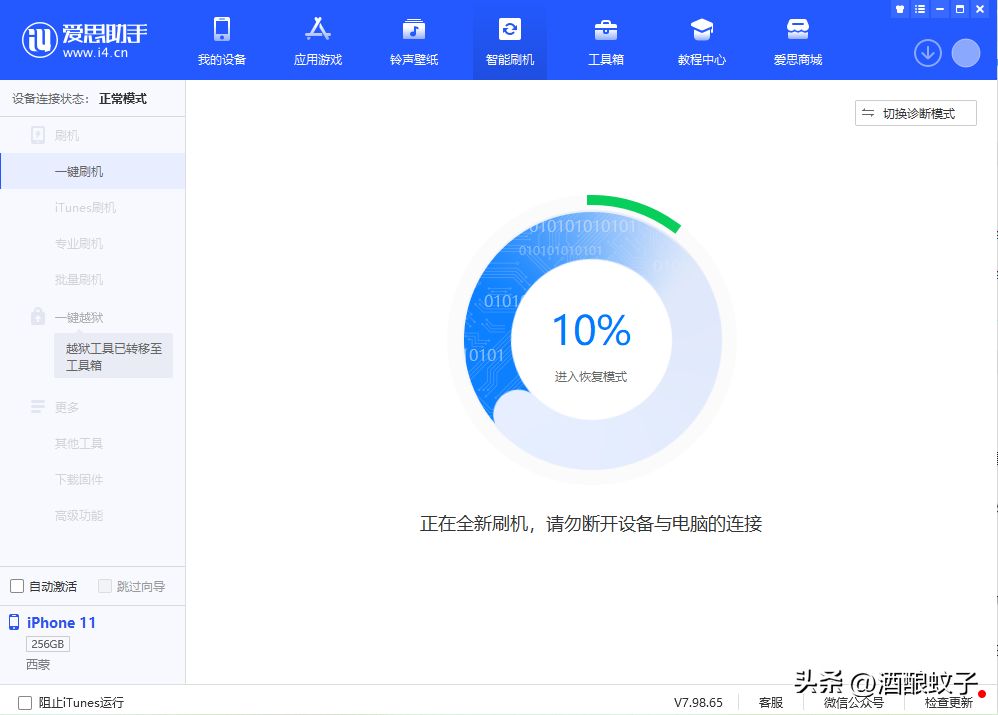Click the device name 西蒙
Image resolution: width=998 pixels, height=715 pixels.
point(38,665)
